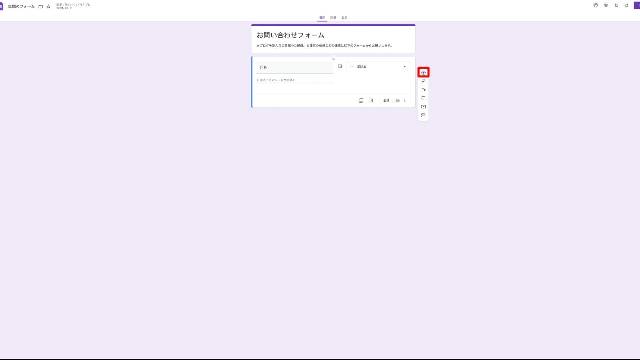640x360 pixels.
Task: Click the Add video icon in the side toolbar
Action: [423, 107]
